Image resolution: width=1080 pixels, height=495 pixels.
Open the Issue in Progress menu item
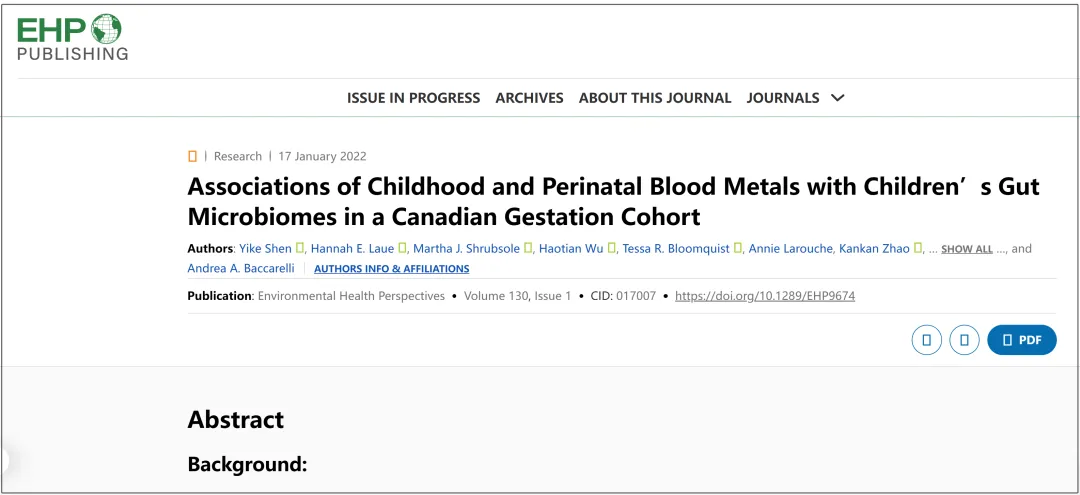413,98
